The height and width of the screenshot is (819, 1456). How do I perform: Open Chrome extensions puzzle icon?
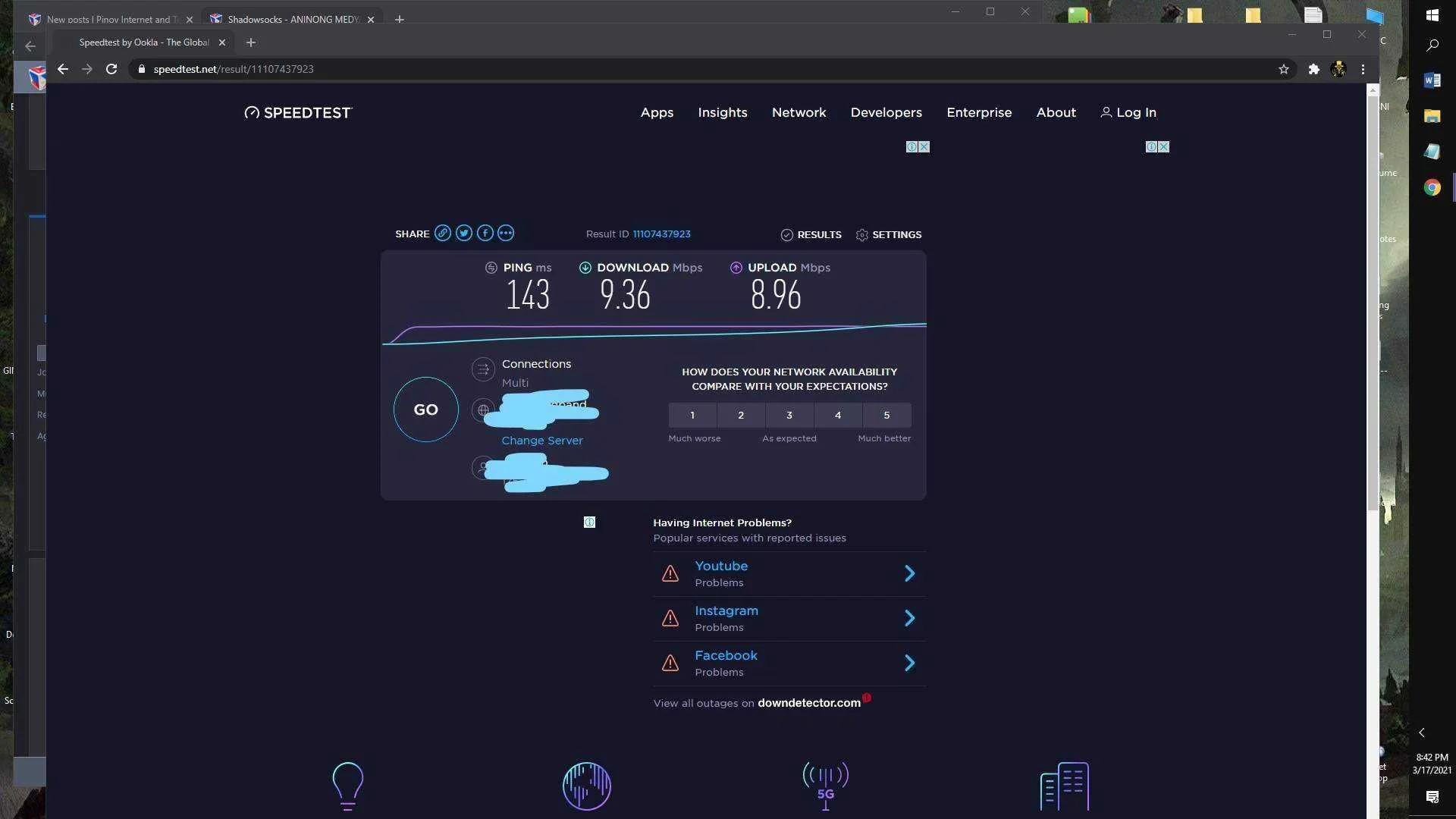1314,69
